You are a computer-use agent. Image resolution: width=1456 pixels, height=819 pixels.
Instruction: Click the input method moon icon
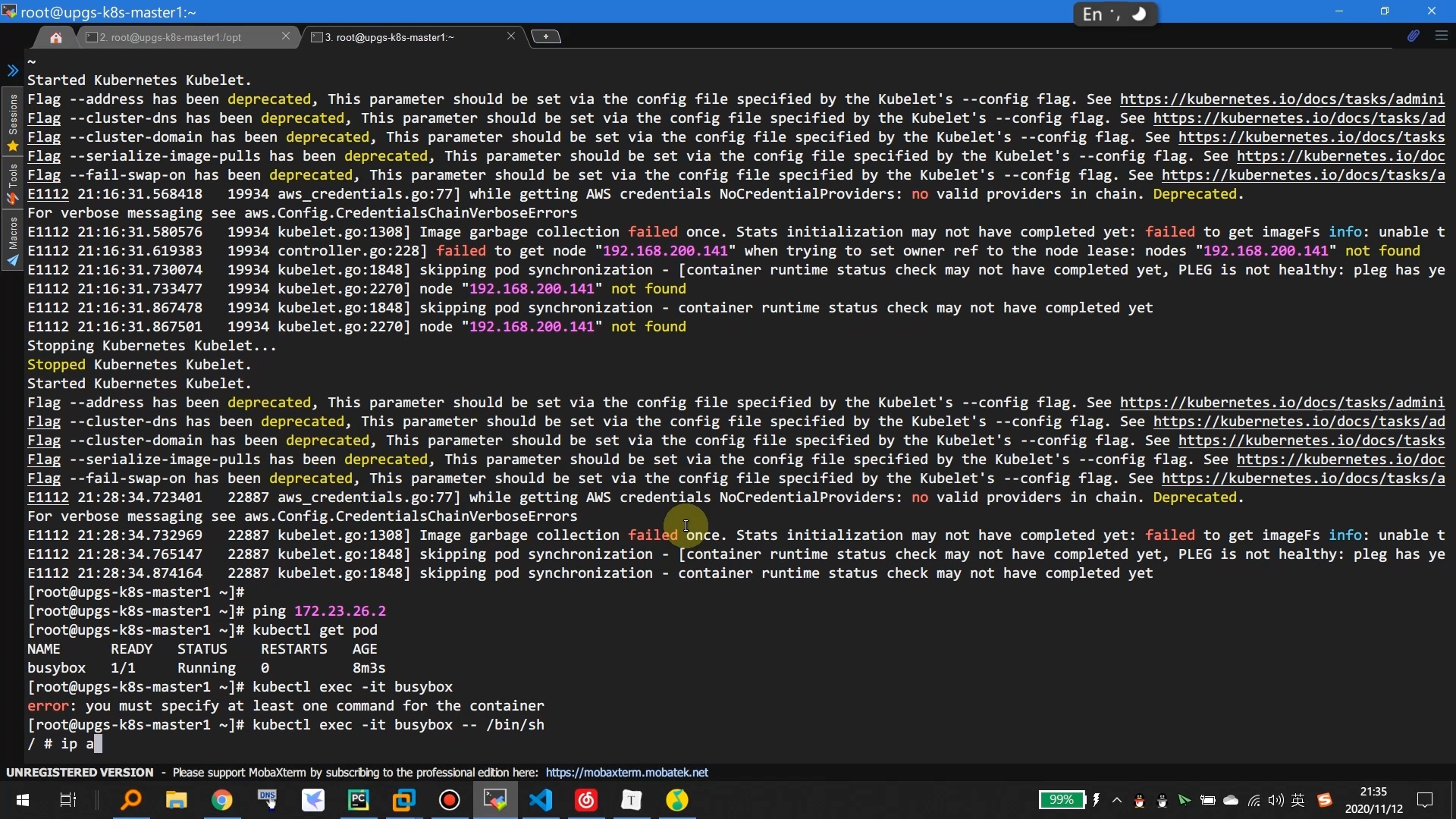pyautogui.click(x=1138, y=14)
